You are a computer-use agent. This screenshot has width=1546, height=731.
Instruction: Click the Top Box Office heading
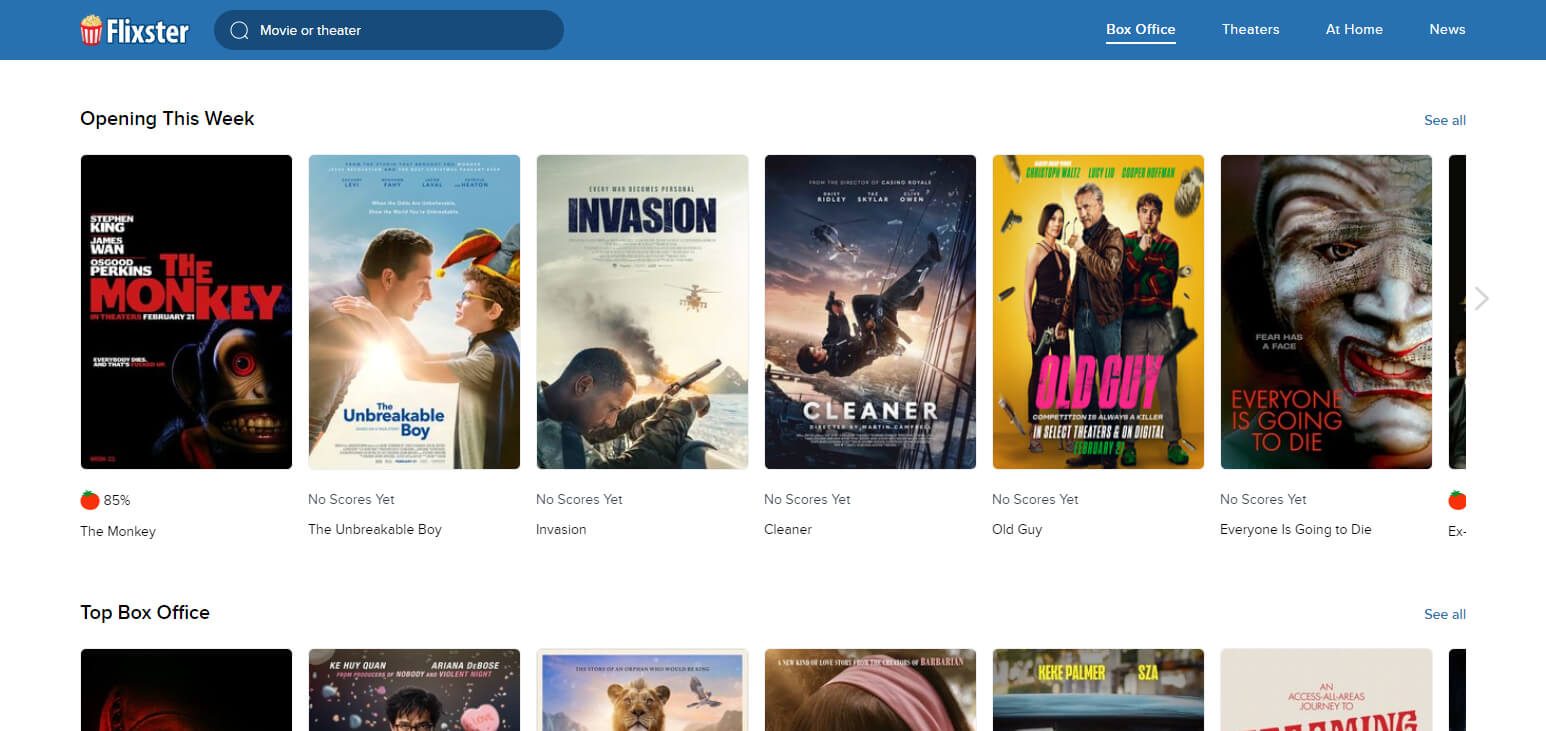[145, 612]
